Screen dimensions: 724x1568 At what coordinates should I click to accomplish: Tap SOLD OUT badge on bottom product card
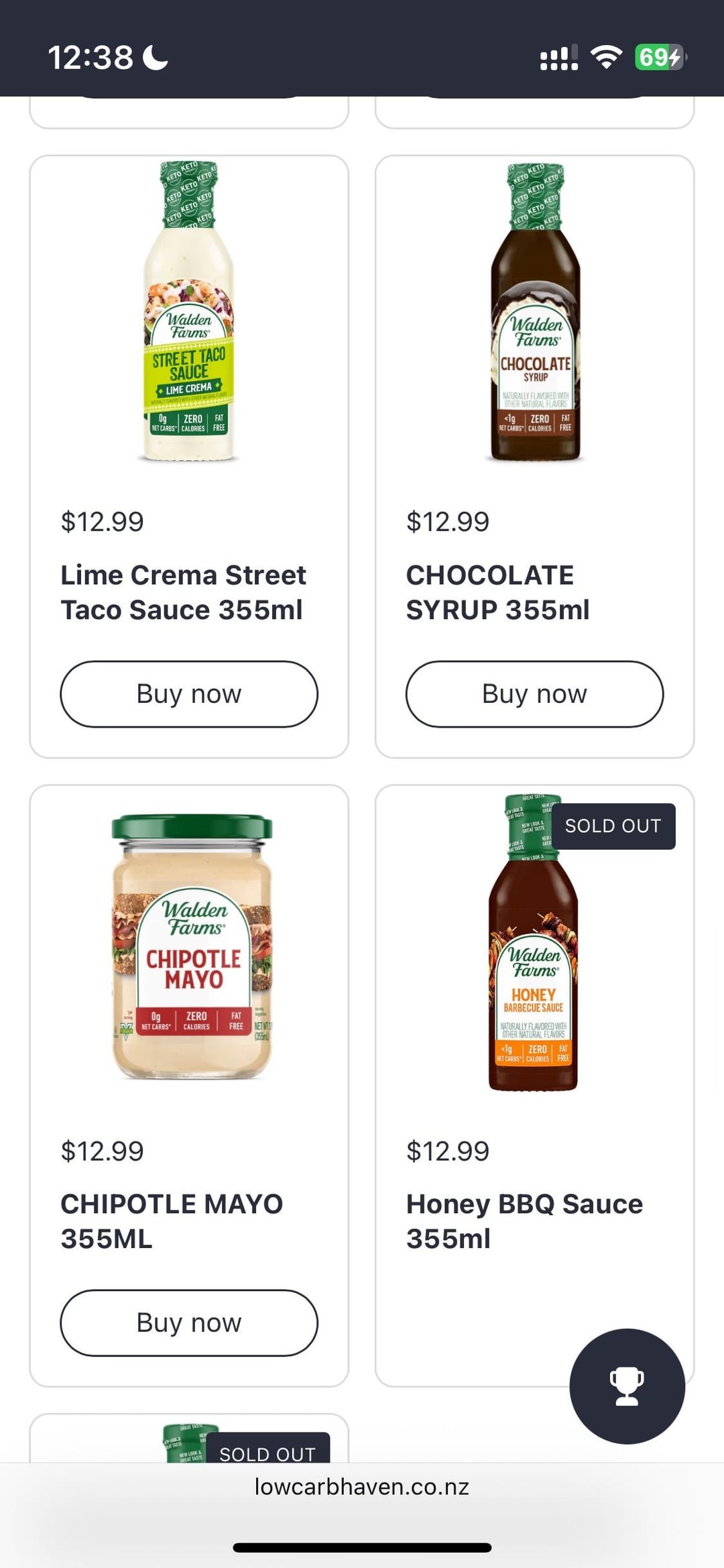tap(267, 1449)
